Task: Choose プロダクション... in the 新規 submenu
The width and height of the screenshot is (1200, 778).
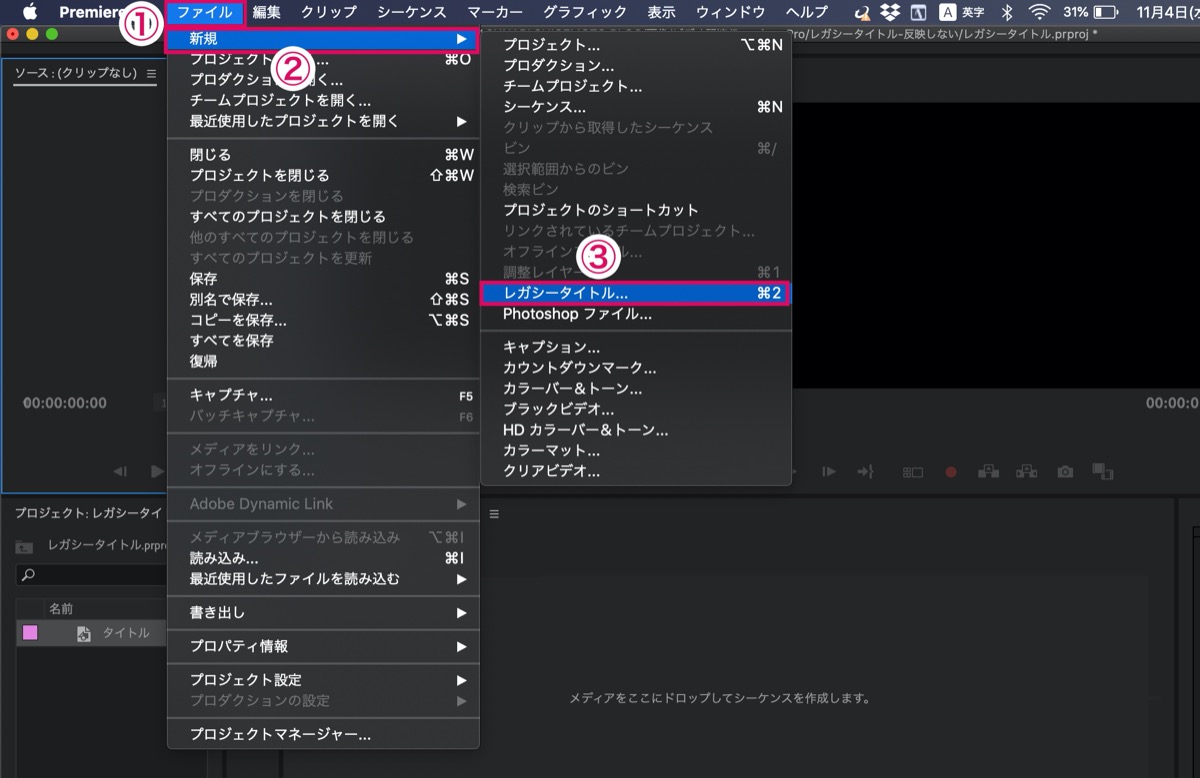Action: pyautogui.click(x=635, y=65)
